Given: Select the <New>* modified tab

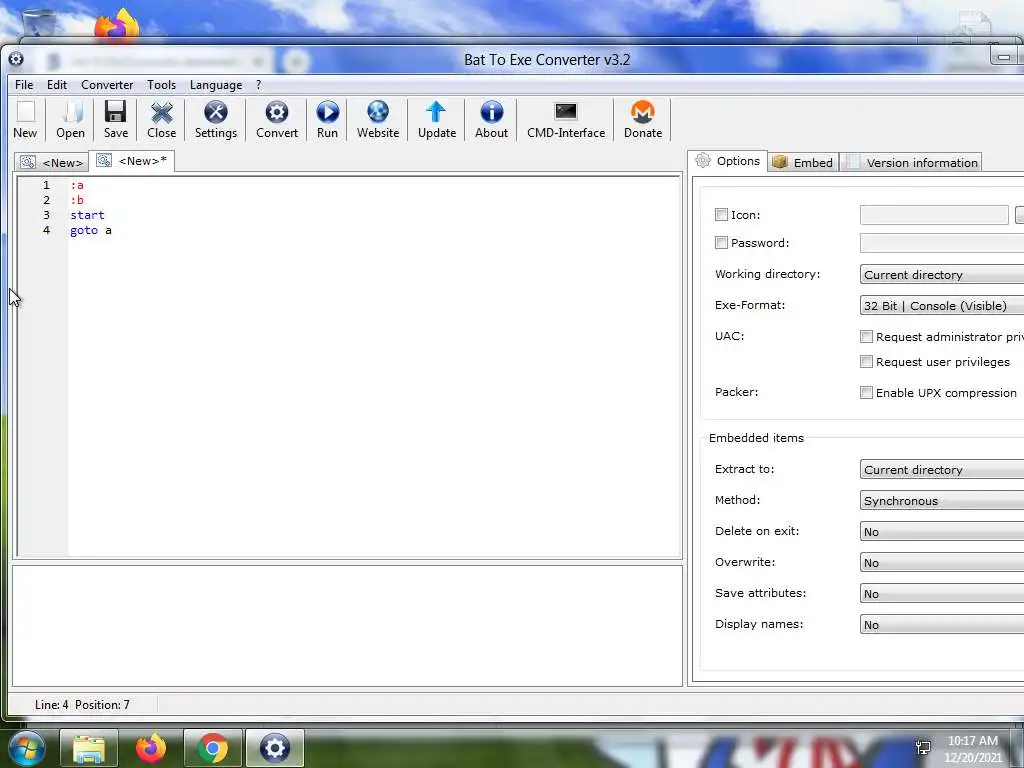Looking at the screenshot, I should pyautogui.click(x=131, y=161).
